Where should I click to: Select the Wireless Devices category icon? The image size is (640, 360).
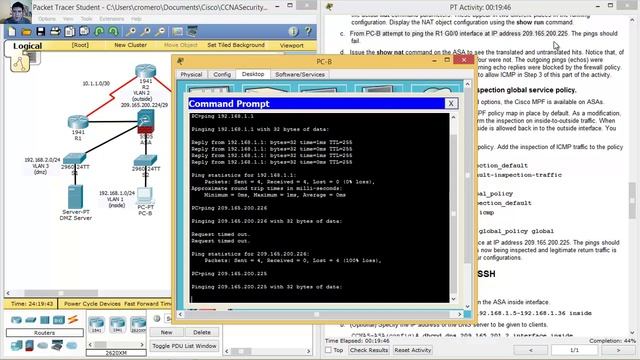tap(59, 320)
